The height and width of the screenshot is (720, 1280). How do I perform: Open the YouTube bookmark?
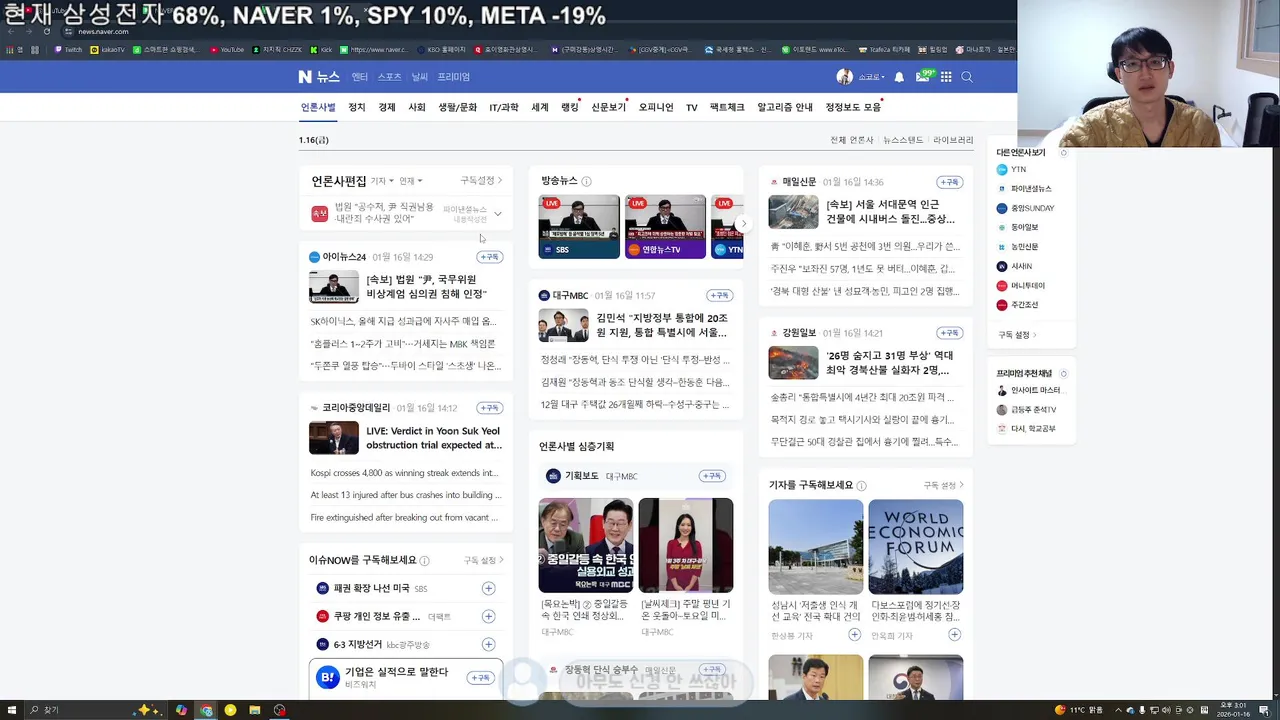pos(227,49)
